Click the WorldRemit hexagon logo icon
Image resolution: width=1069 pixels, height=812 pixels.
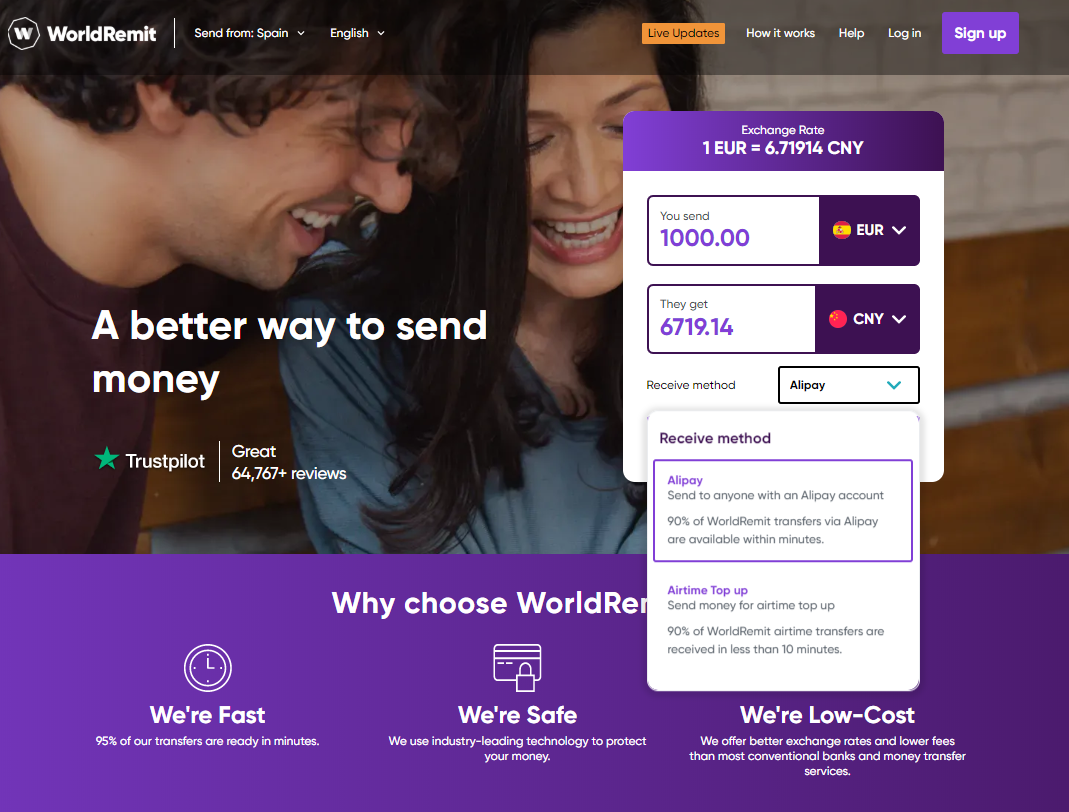tap(23, 33)
